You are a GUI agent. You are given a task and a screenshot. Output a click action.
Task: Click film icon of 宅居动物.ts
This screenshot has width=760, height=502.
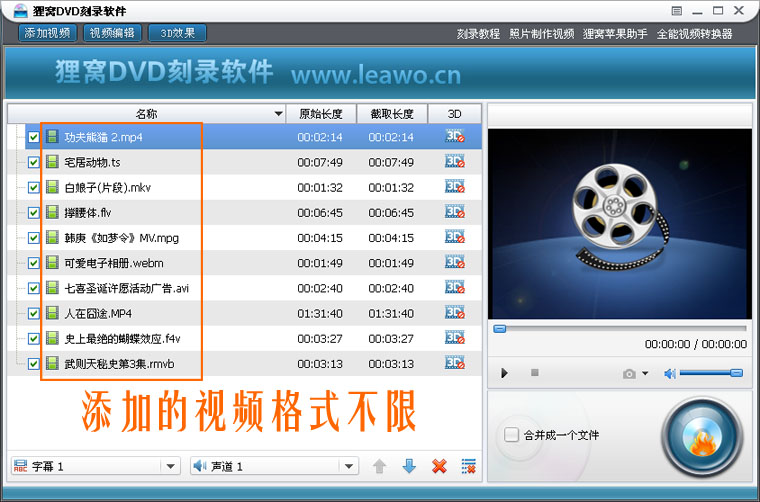pos(52,162)
